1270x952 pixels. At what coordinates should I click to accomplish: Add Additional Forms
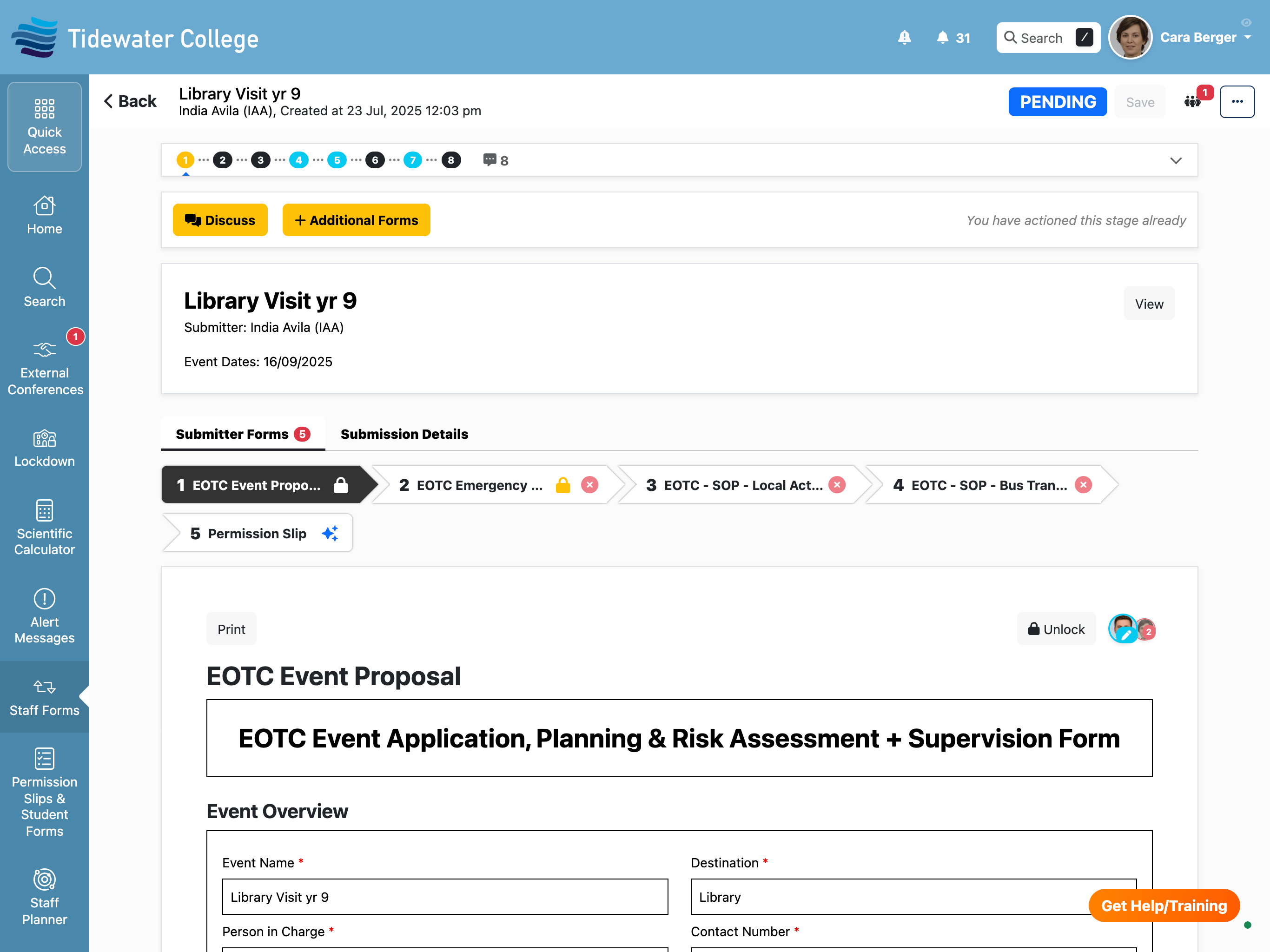pos(356,220)
